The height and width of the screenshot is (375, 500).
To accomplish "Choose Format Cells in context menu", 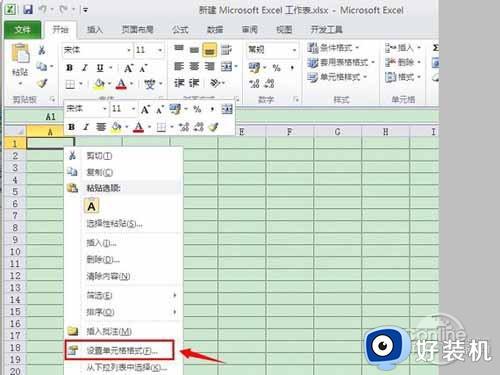I will (120, 350).
